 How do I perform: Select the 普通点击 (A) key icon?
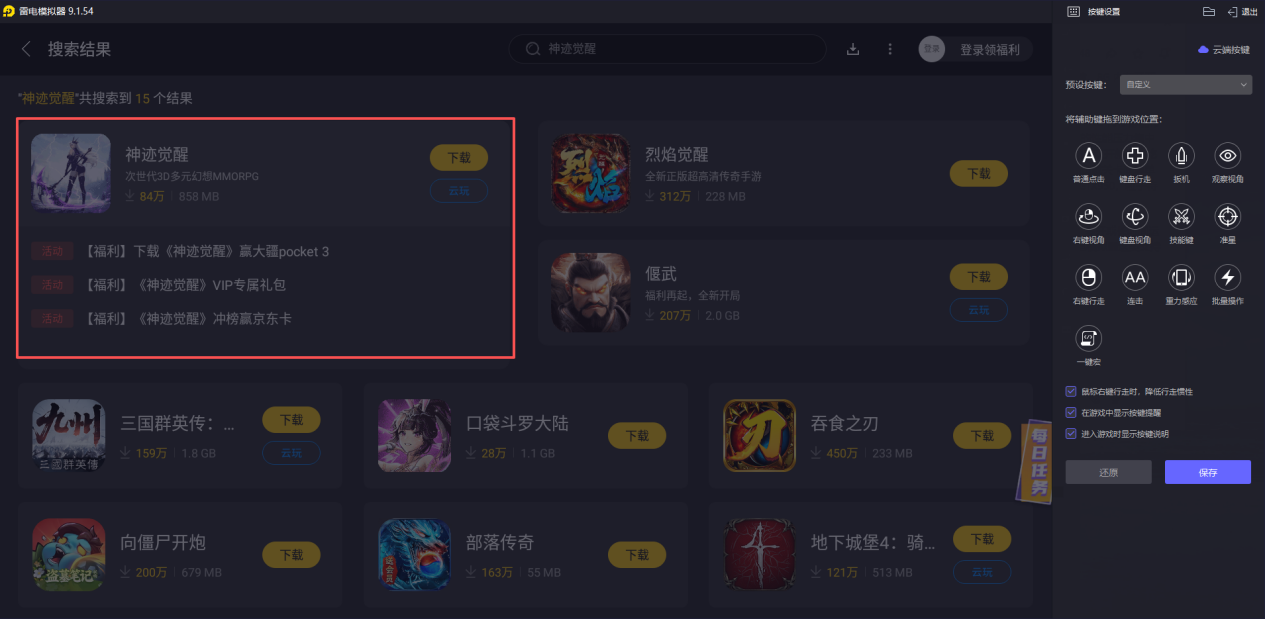click(x=1089, y=155)
